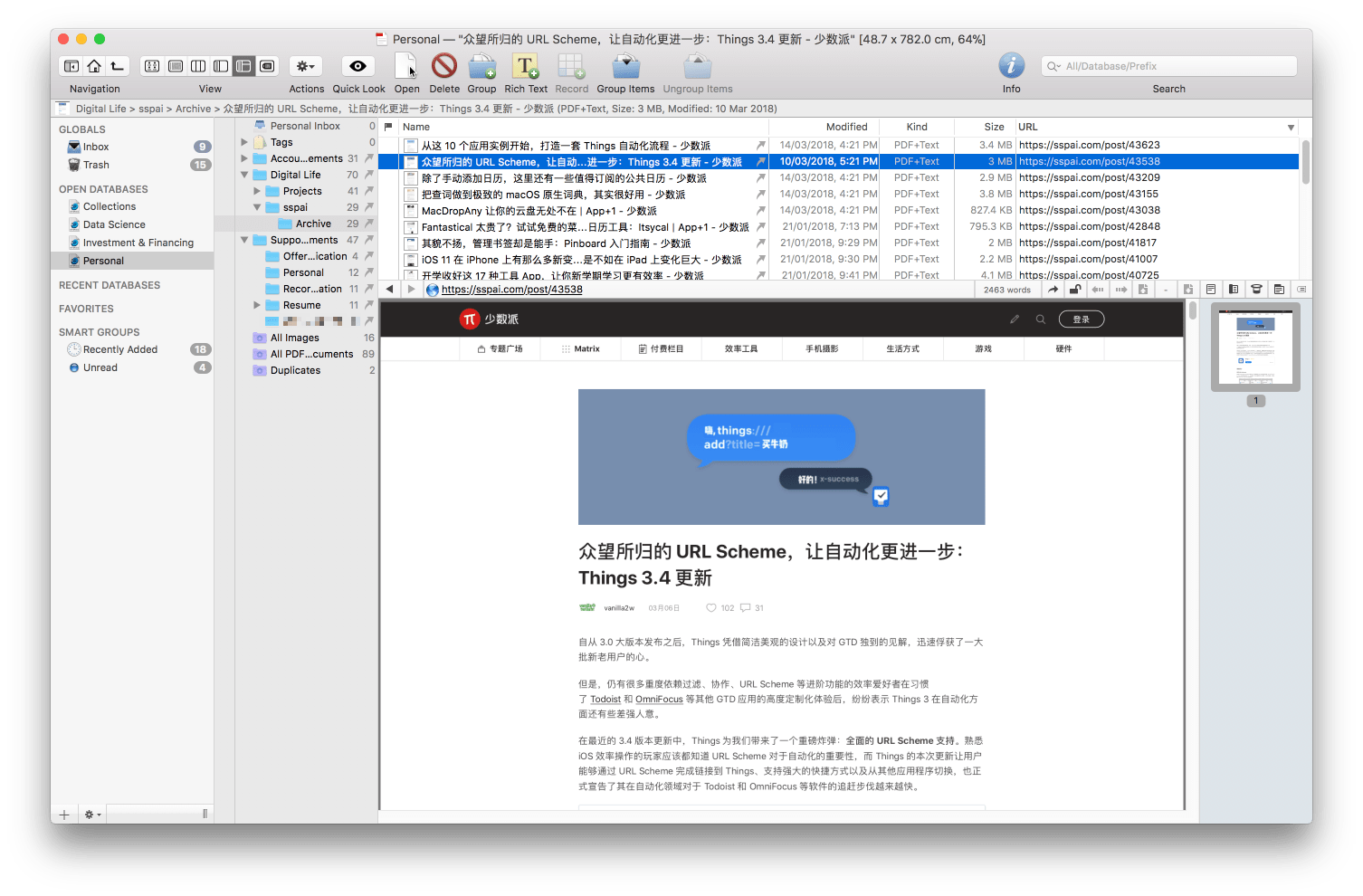The image size is (1363, 896).
Task: Click the Quick Look eye icon
Action: pyautogui.click(x=357, y=66)
